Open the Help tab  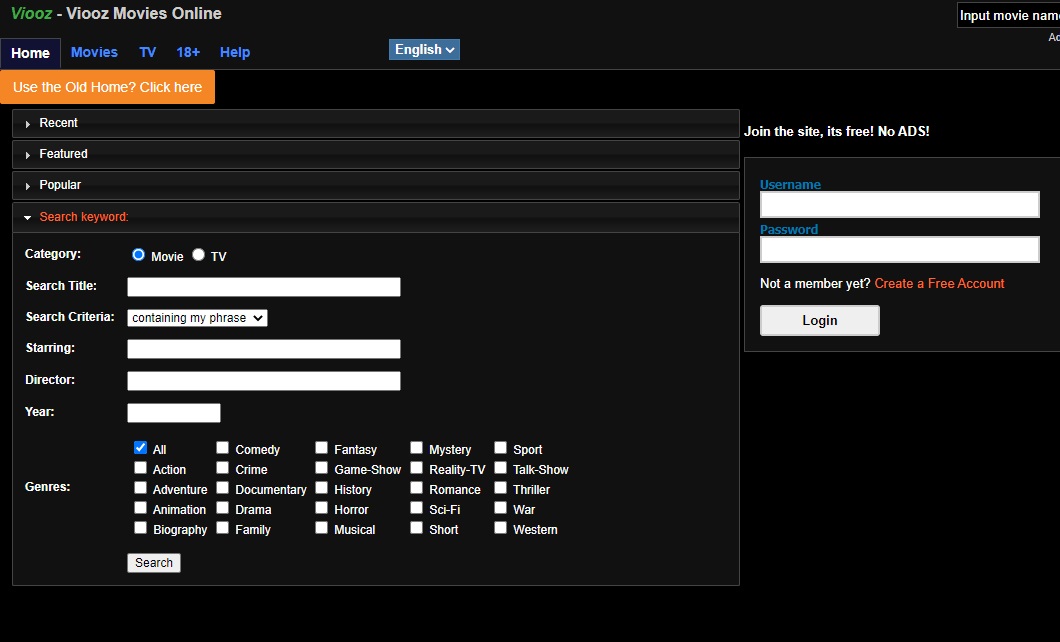(235, 52)
